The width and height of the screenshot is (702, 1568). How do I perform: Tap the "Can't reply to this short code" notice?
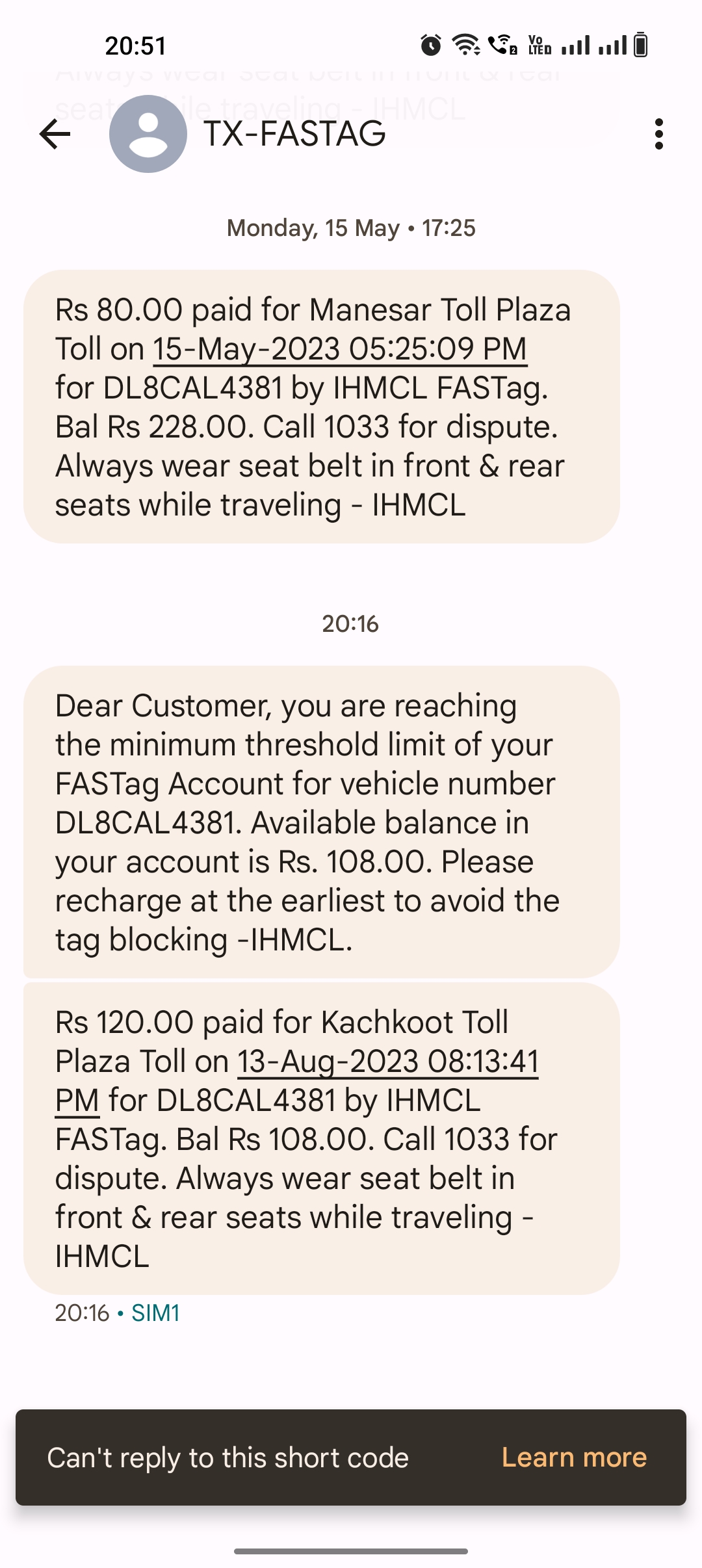point(227,1457)
